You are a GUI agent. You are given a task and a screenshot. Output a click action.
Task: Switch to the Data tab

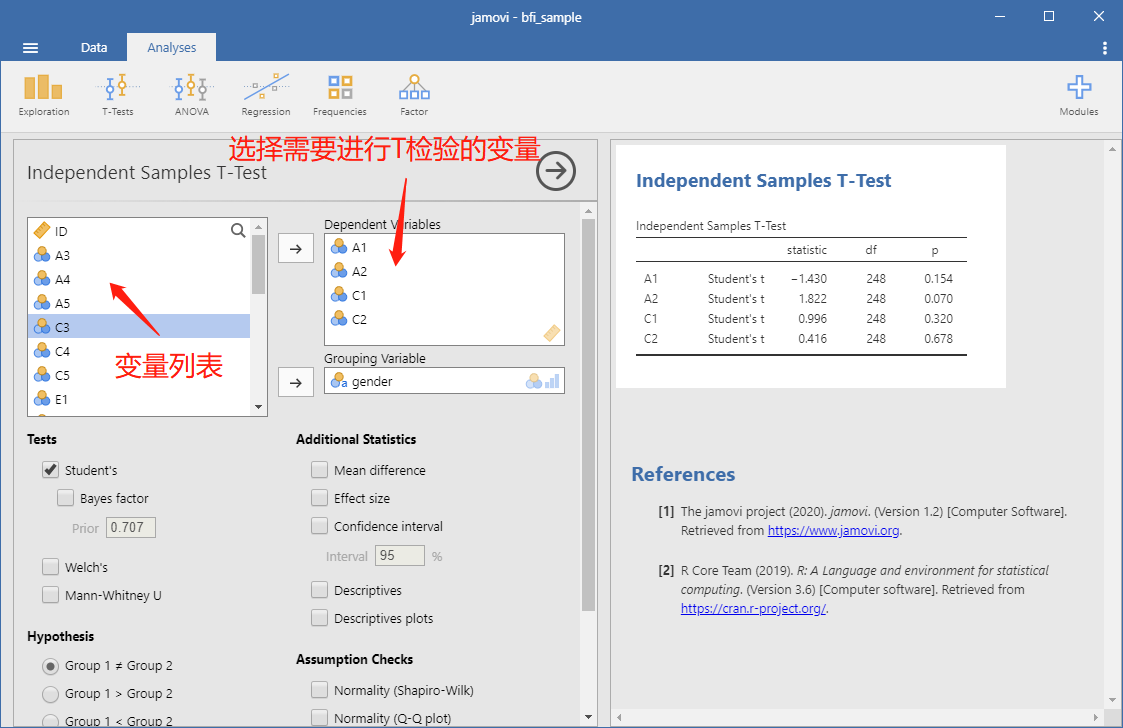point(94,47)
